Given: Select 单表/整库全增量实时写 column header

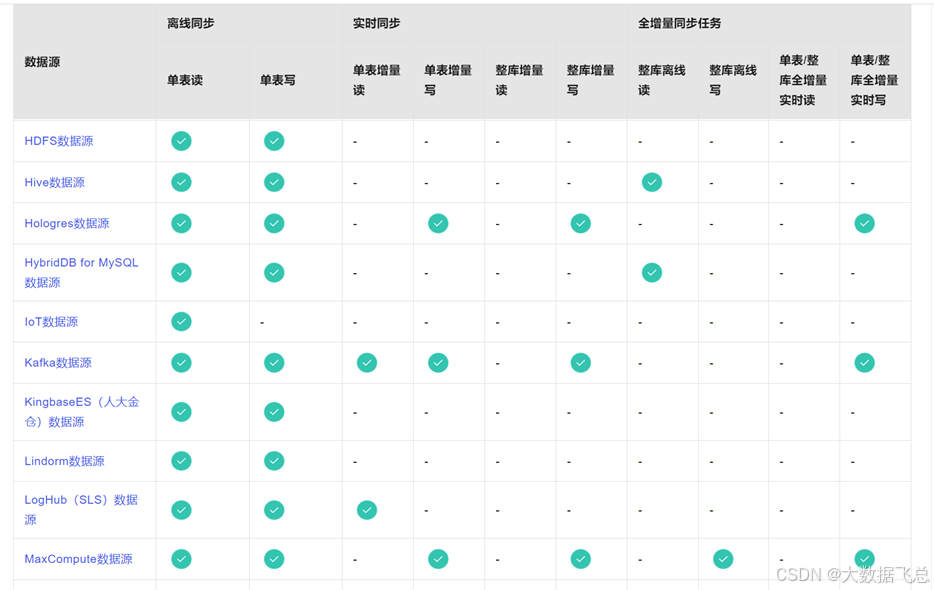Looking at the screenshot, I should [874, 80].
